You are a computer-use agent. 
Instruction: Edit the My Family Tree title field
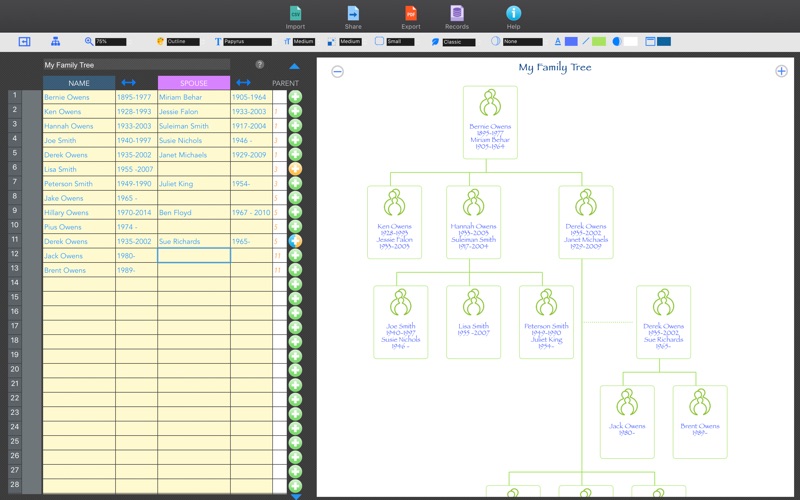[x=136, y=65]
